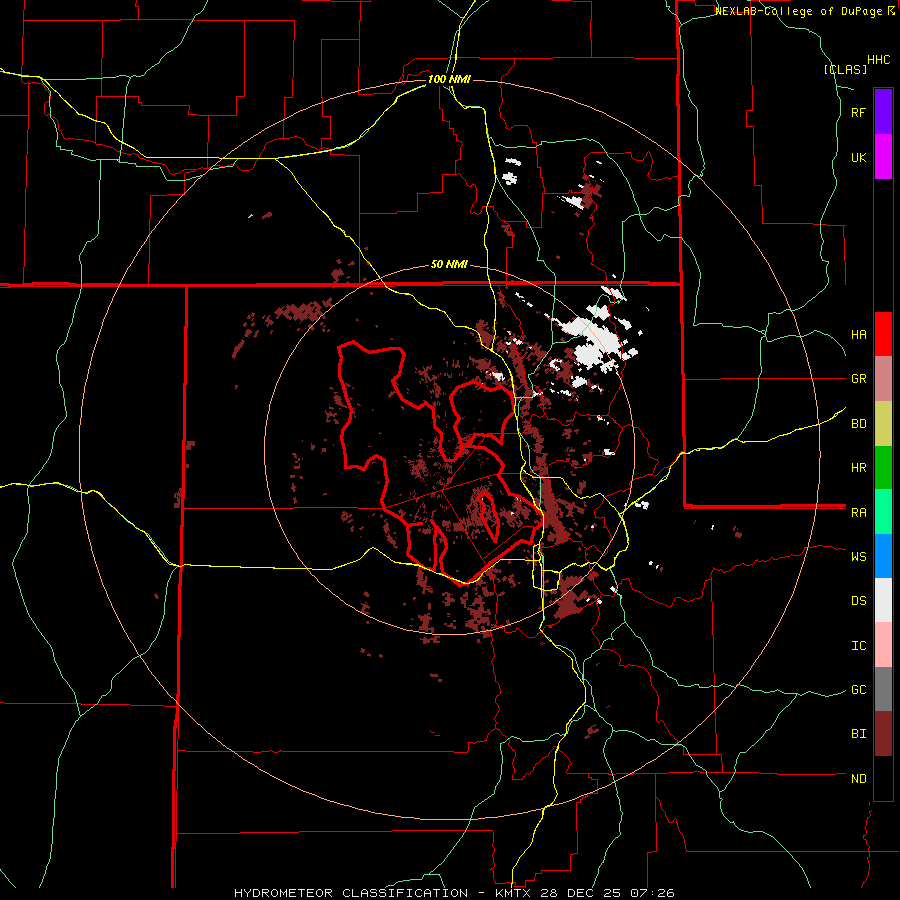This screenshot has width=900, height=900.
Task: Click the "HR" legend text label
Action: 859,468
